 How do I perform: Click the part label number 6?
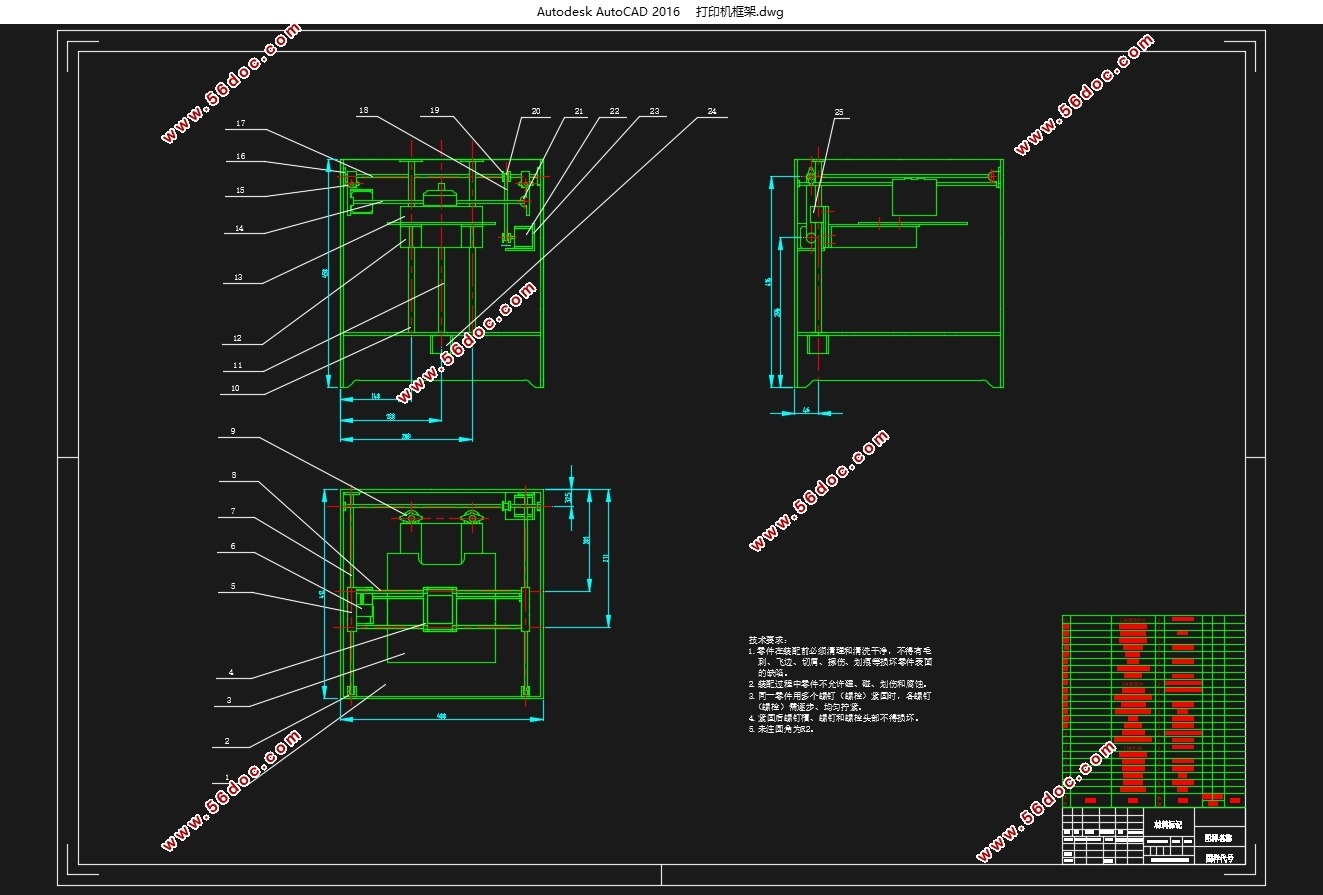[x=232, y=546]
